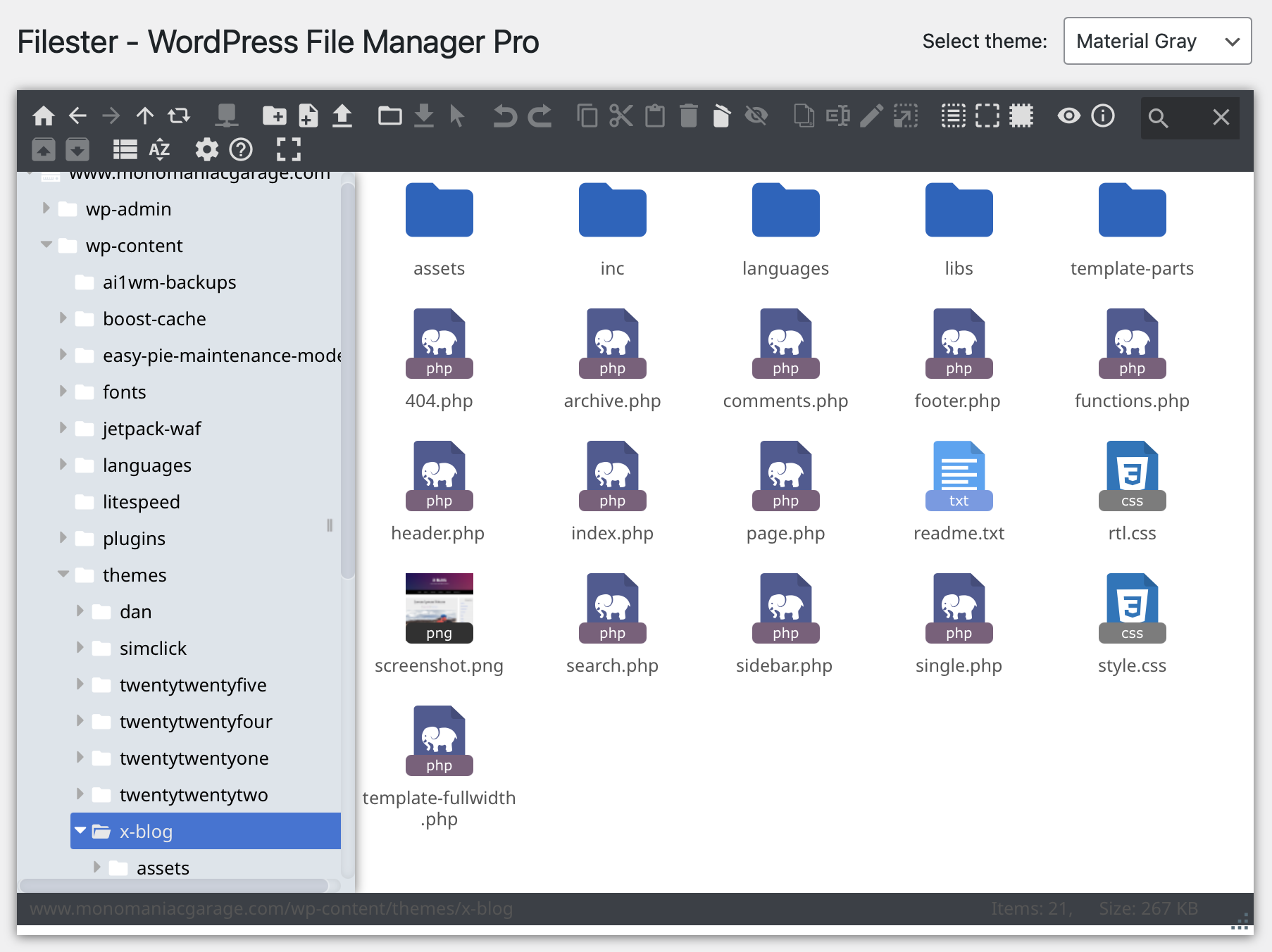Toggle fullscreen mode icon

pyautogui.click(x=289, y=149)
